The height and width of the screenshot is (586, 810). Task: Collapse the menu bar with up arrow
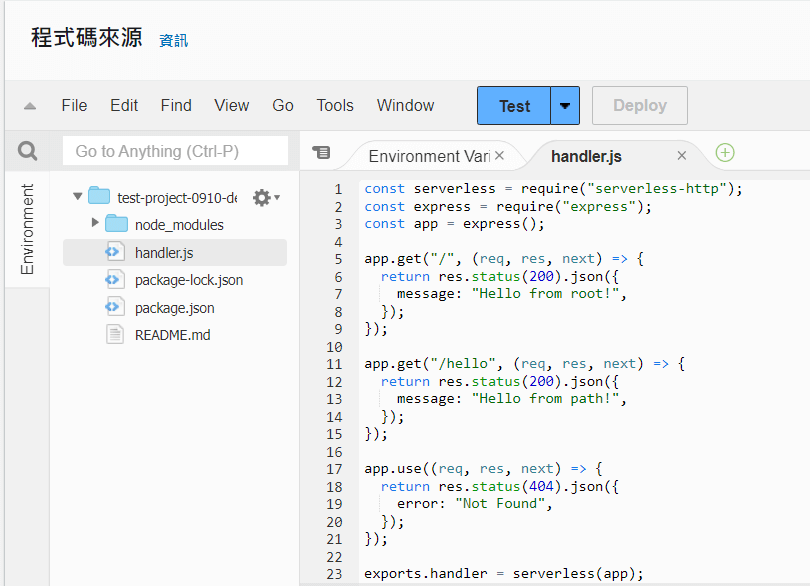[x=30, y=106]
